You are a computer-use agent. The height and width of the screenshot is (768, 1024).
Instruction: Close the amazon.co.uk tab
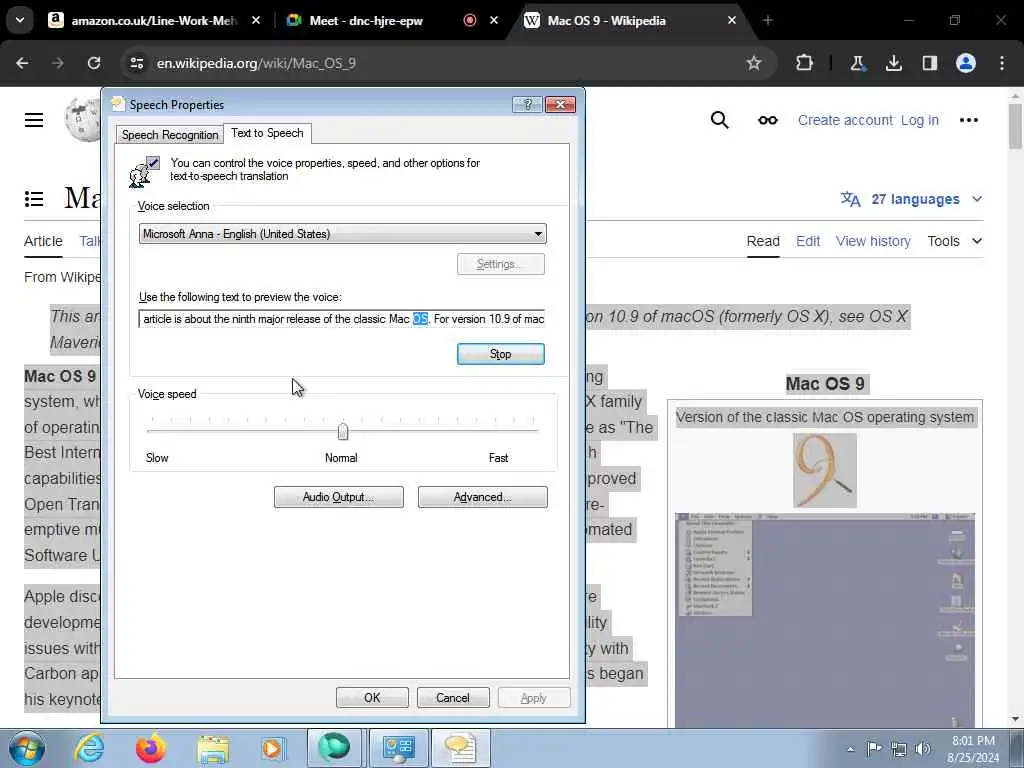pos(256,20)
